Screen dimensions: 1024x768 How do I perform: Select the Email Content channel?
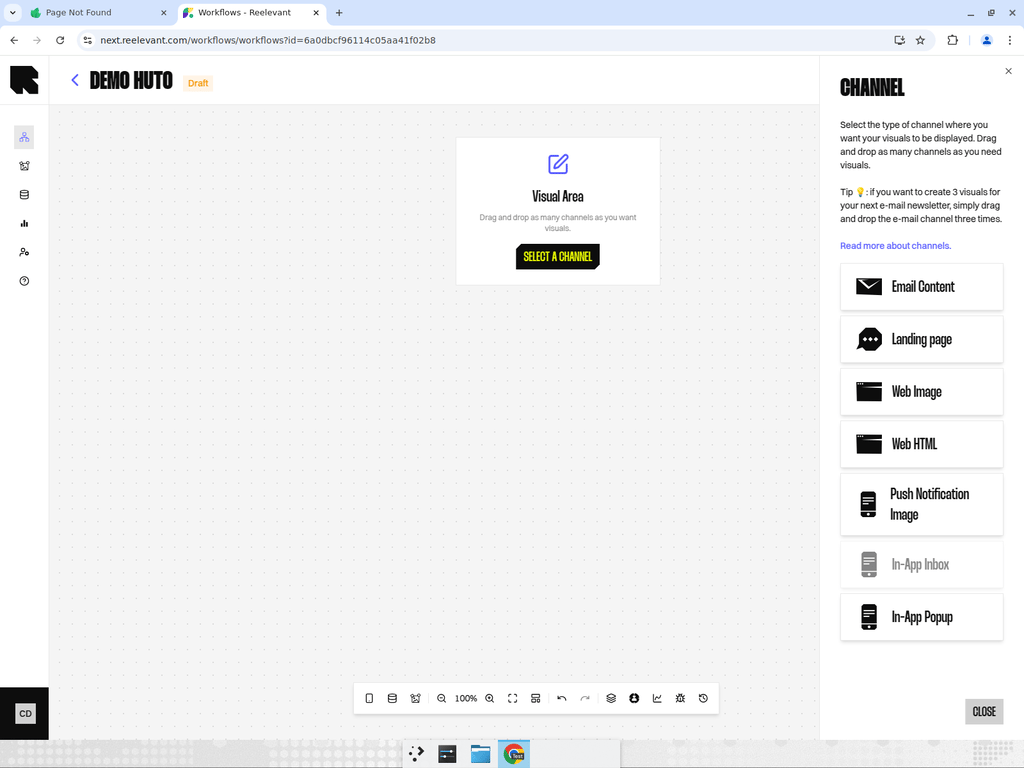[921, 287]
